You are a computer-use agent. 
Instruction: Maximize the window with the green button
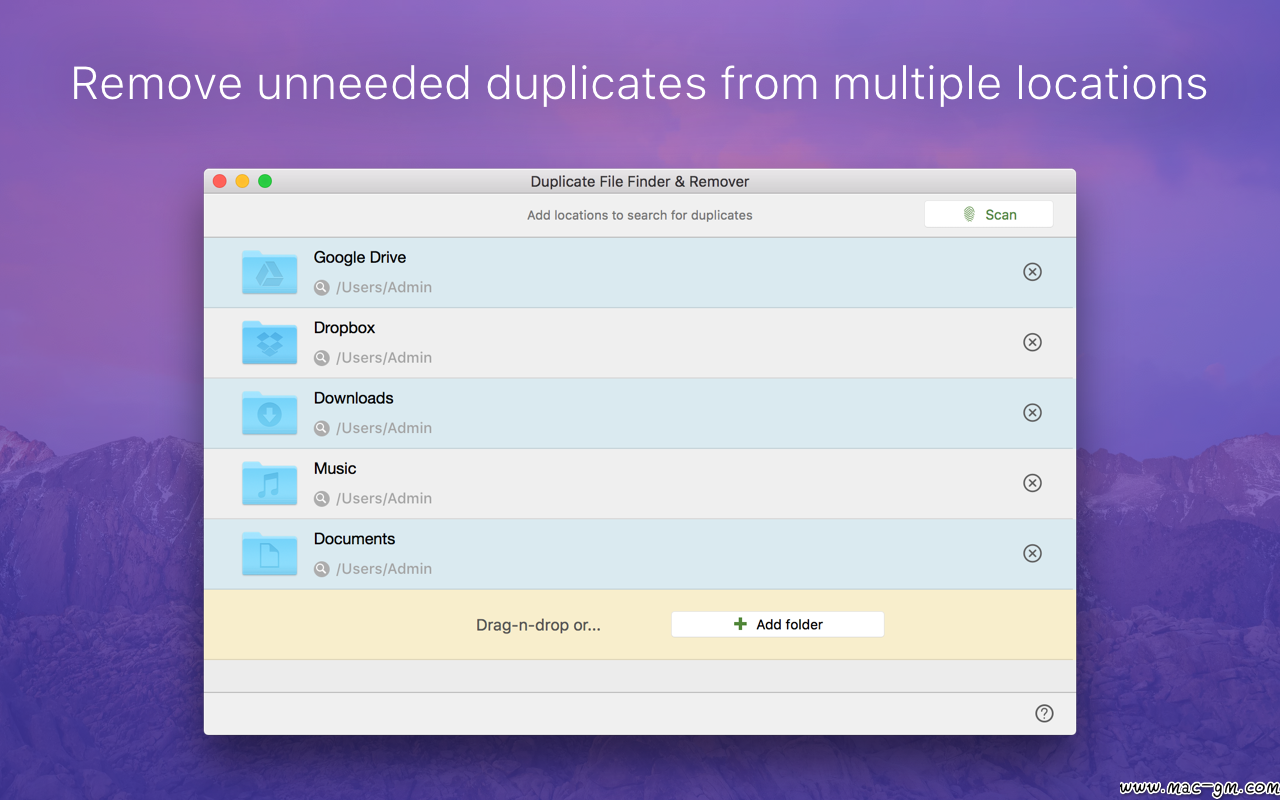click(x=265, y=181)
